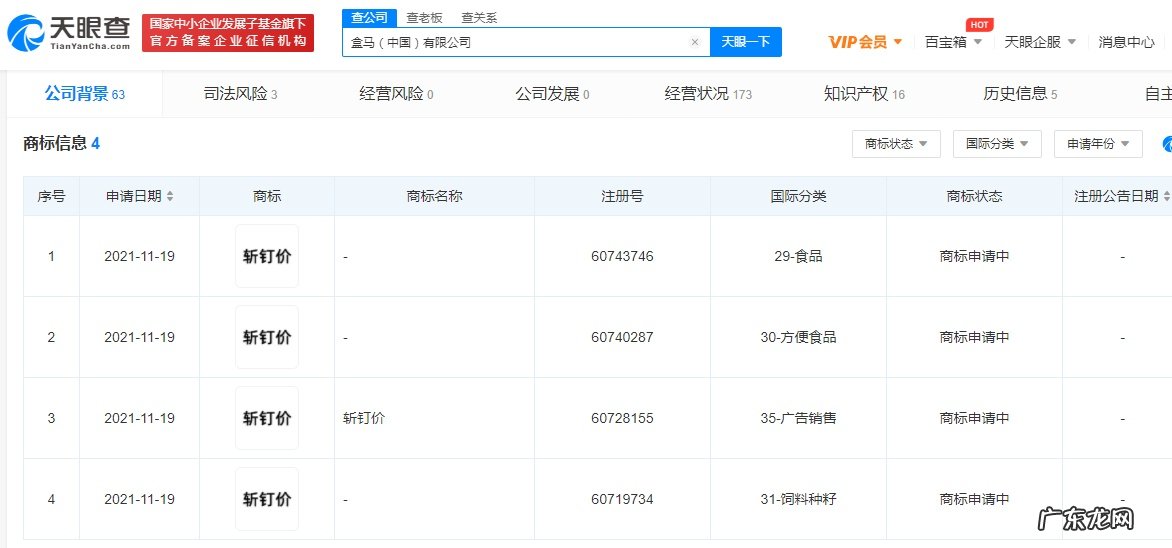
Task: Switch to the 查关系 search tab
Action: (x=479, y=18)
